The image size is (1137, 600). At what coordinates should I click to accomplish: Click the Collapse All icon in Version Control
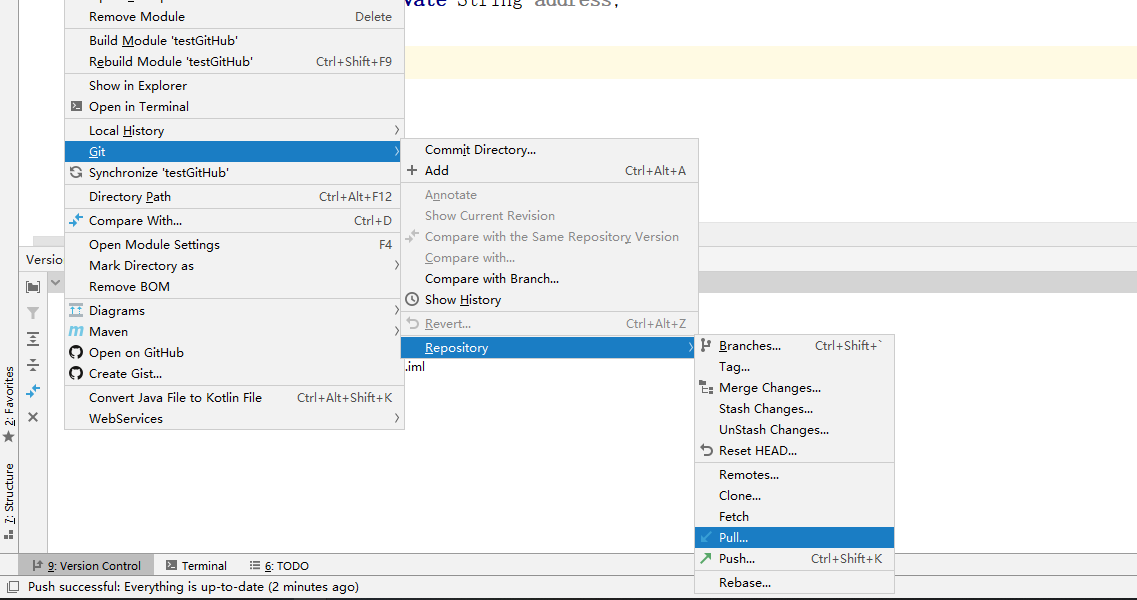pyautogui.click(x=33, y=365)
